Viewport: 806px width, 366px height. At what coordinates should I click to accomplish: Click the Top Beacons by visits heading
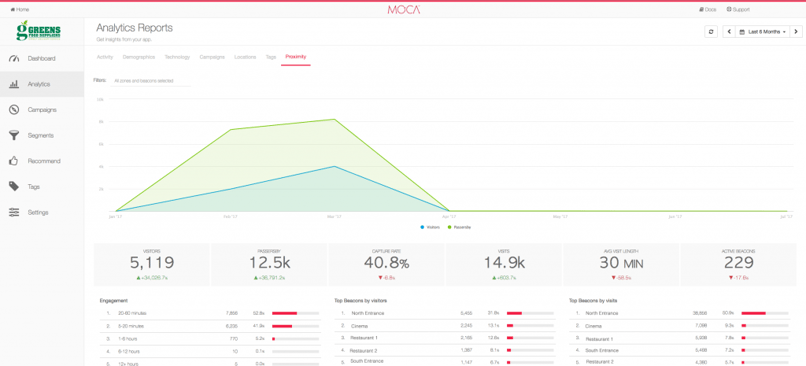coord(594,301)
